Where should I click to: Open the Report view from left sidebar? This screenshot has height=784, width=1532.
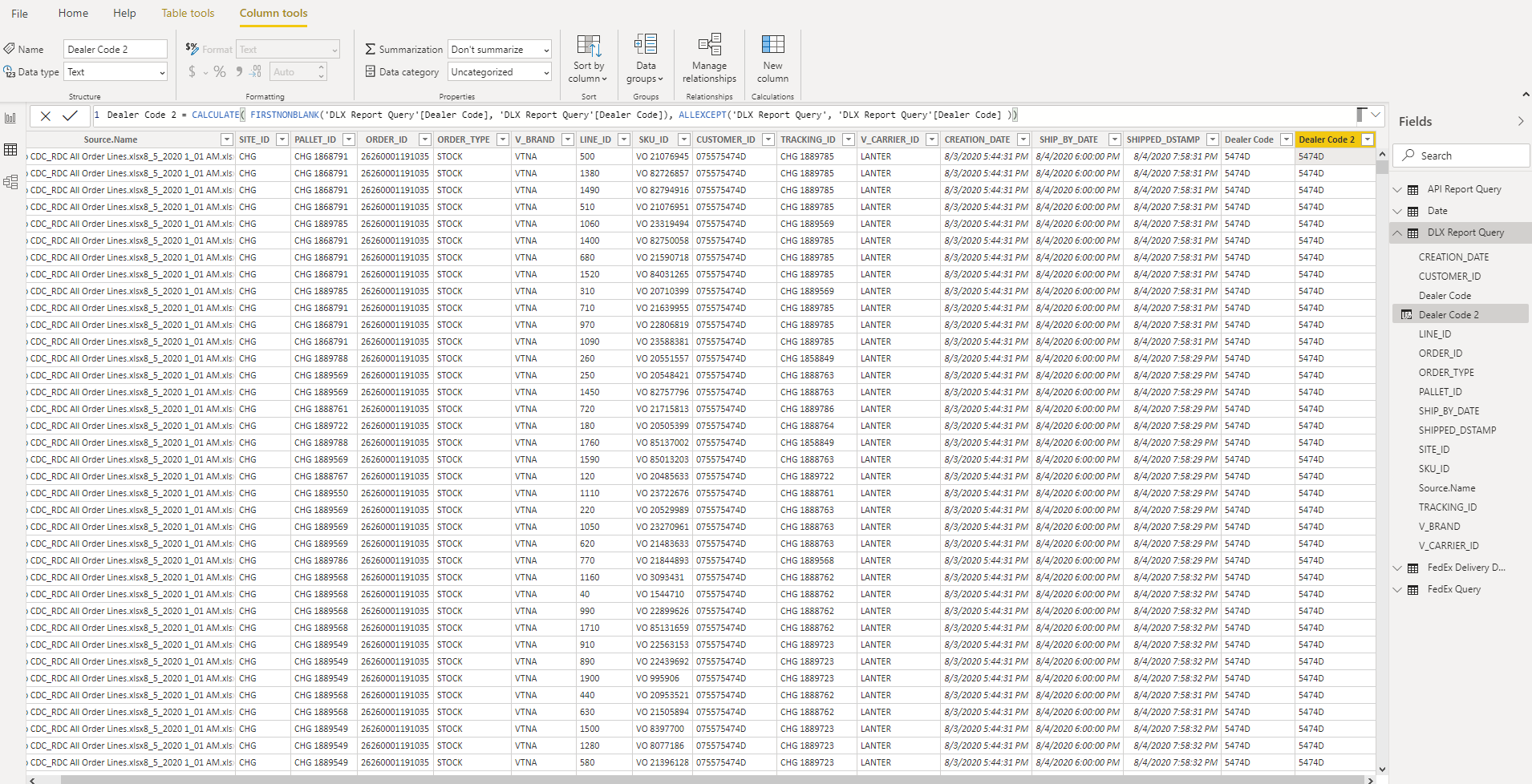coord(10,119)
